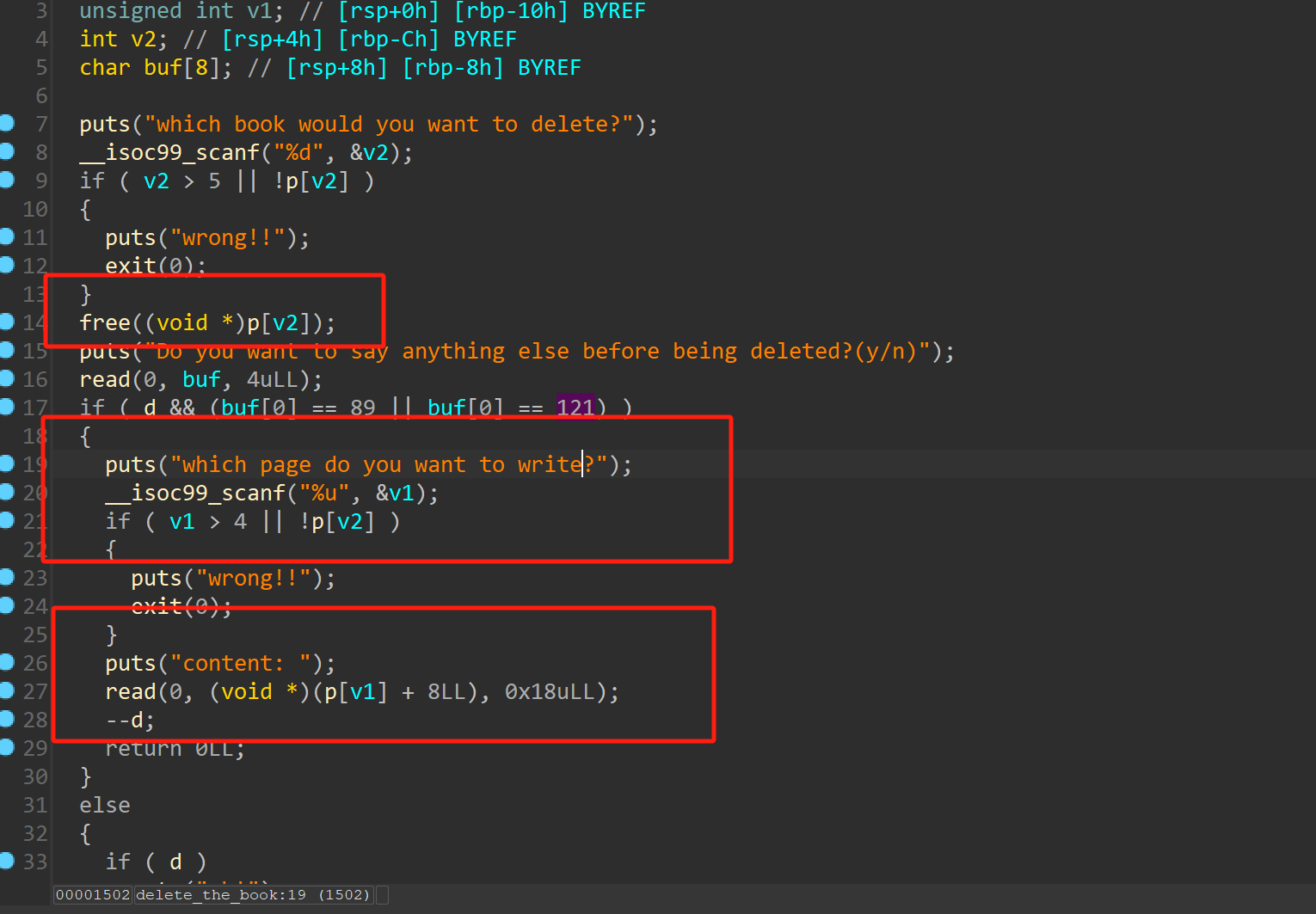Set breakpoint dot on line 17

(x=7, y=407)
